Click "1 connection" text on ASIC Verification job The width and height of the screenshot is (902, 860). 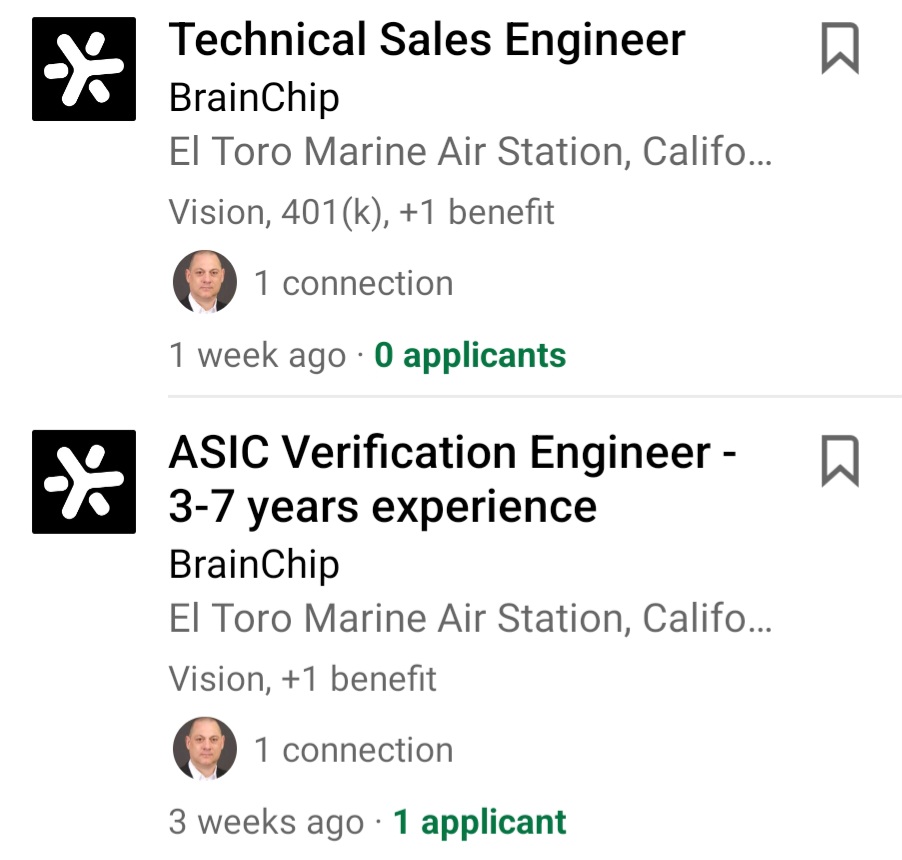353,750
